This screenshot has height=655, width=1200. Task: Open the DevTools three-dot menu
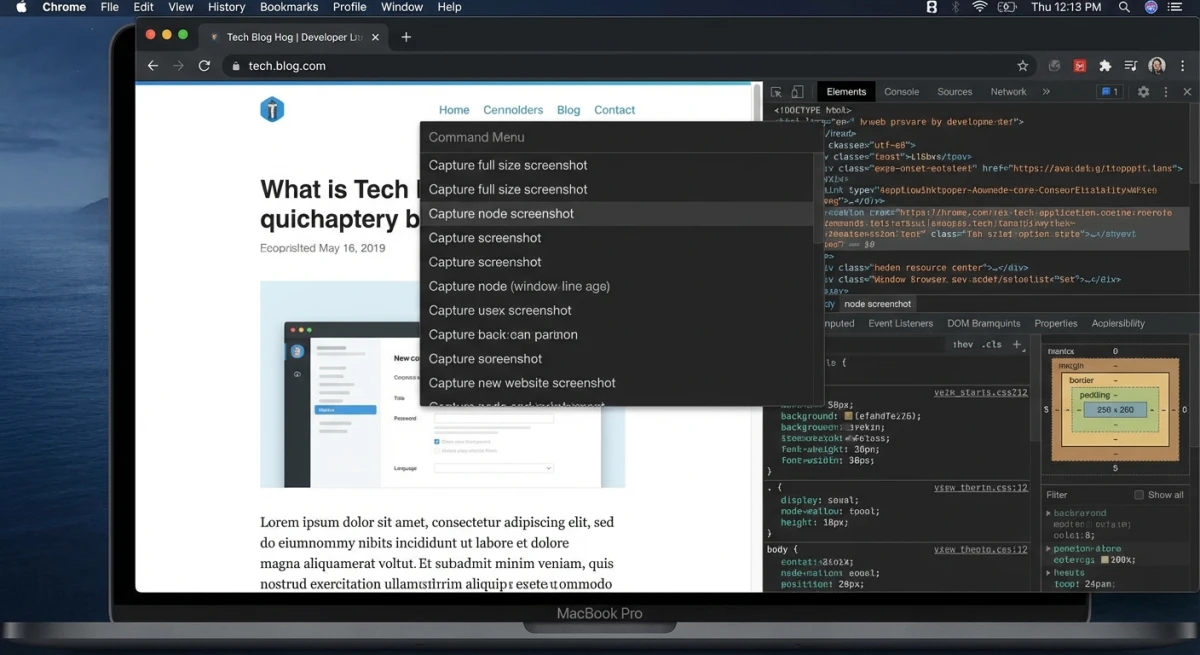(x=1165, y=92)
